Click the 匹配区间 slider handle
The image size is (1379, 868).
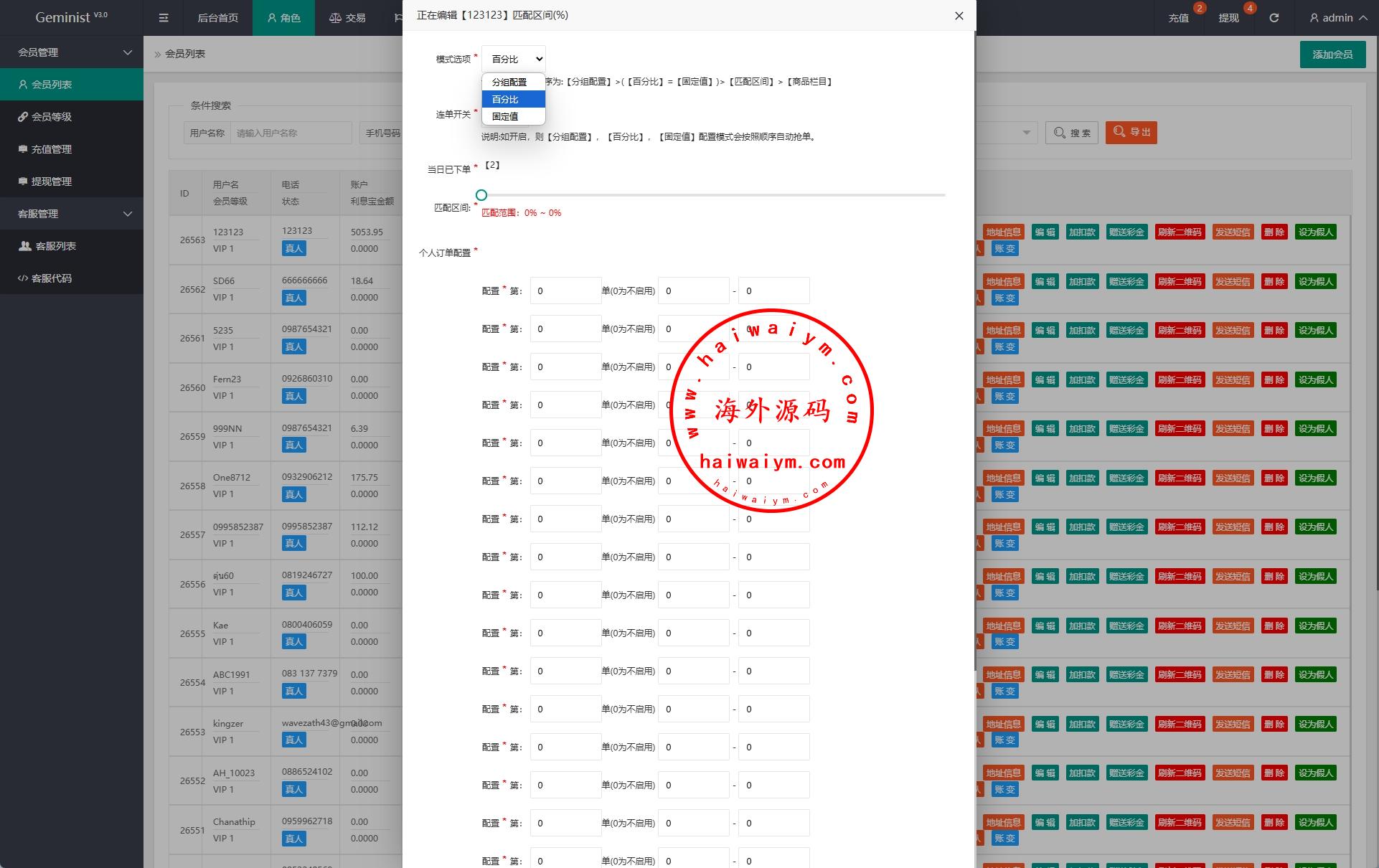[481, 195]
